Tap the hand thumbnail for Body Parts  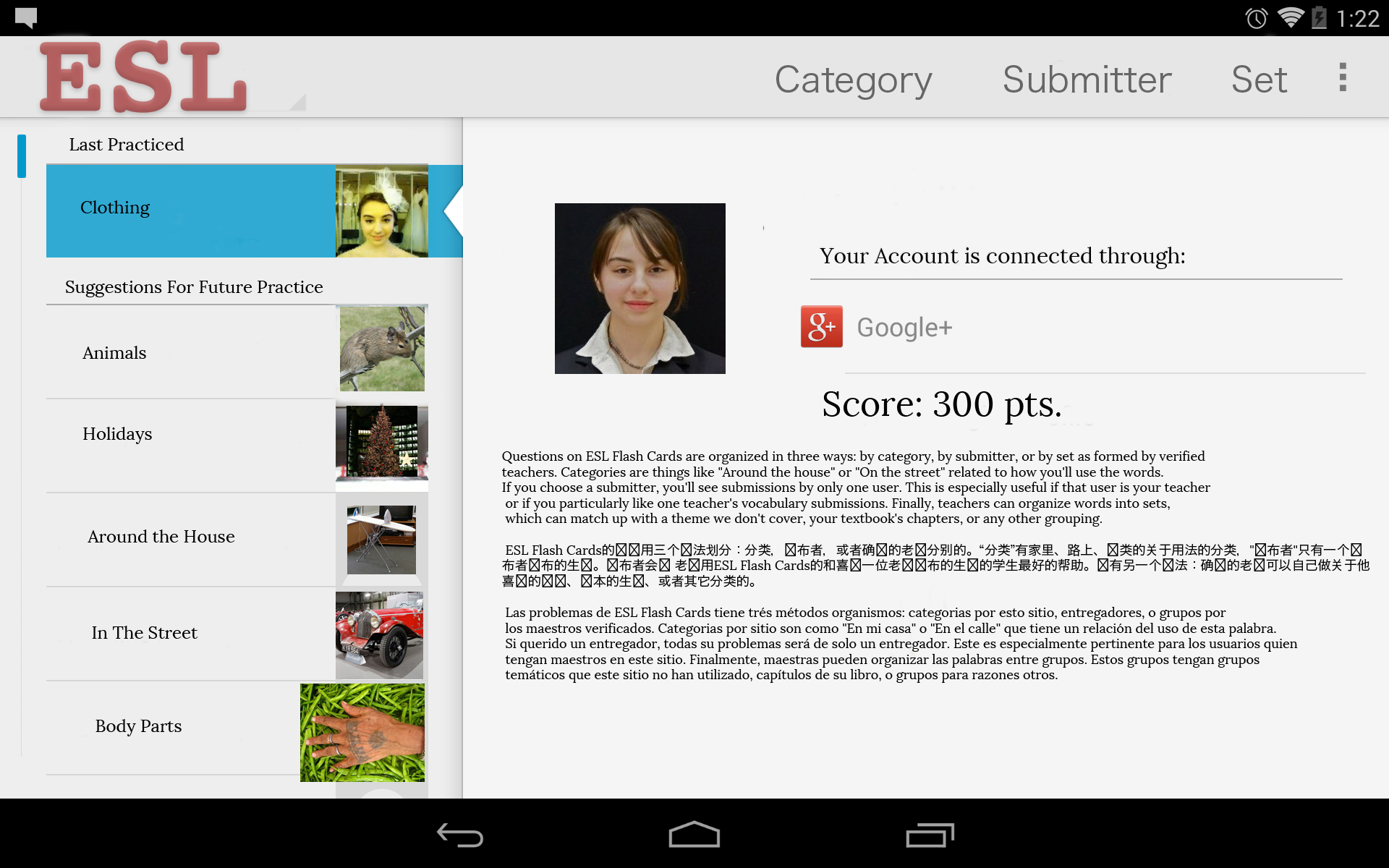coord(362,732)
